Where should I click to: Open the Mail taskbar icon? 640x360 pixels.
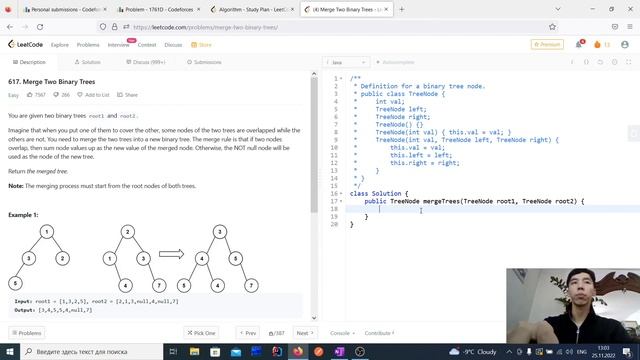(x=236, y=351)
